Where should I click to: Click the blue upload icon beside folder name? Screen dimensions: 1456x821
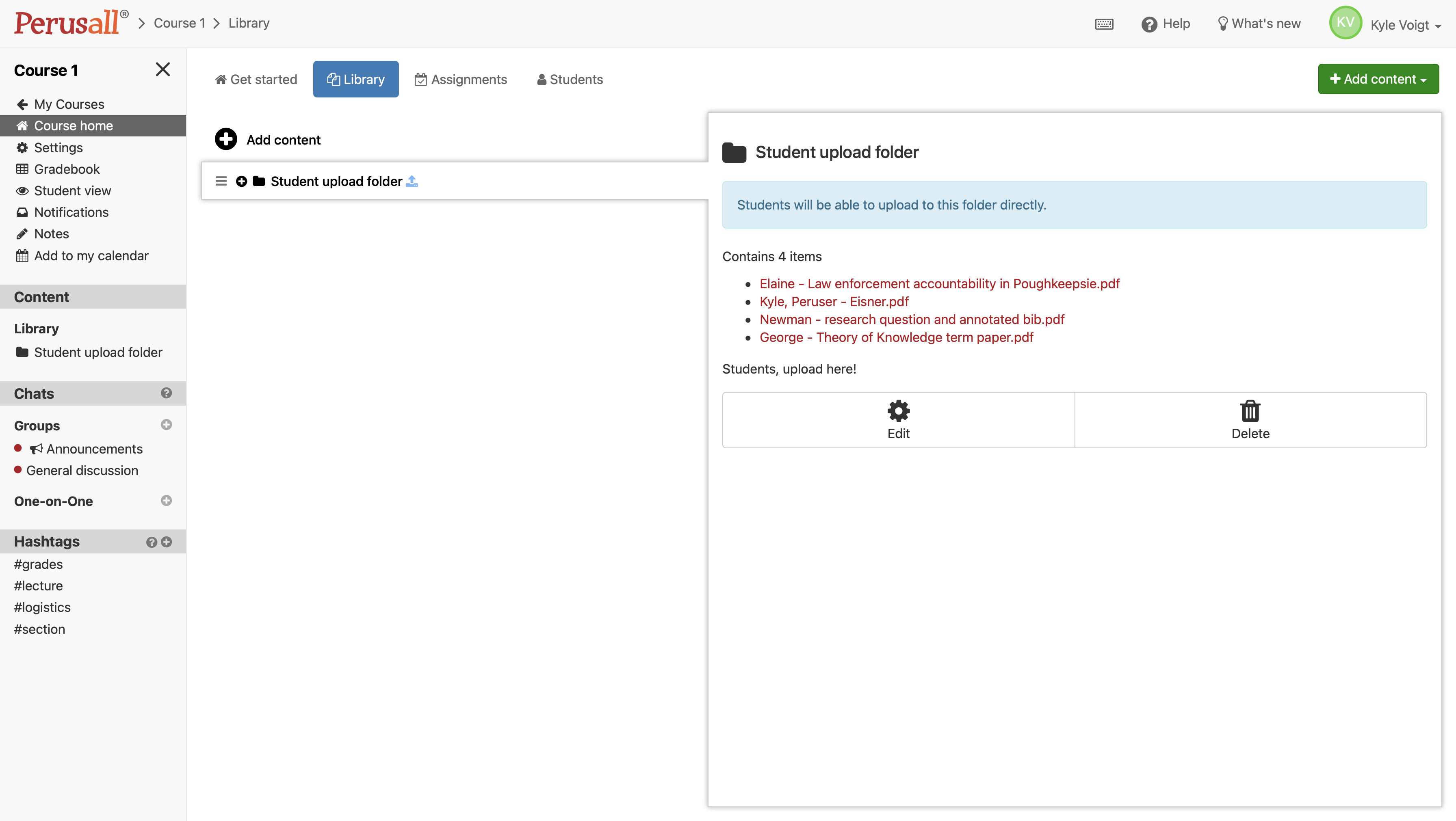412,181
